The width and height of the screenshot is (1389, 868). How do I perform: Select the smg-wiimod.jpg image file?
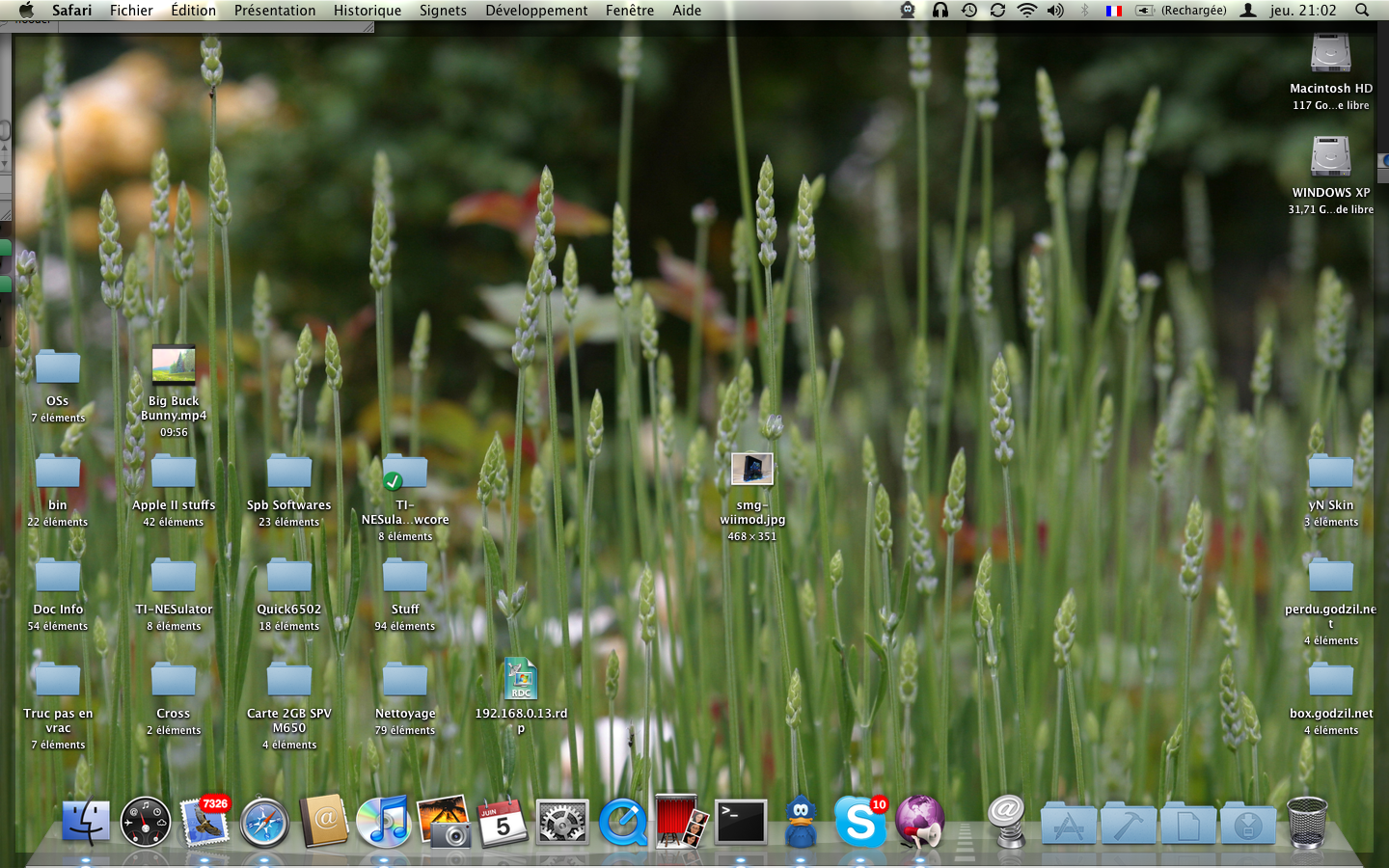pos(751,470)
